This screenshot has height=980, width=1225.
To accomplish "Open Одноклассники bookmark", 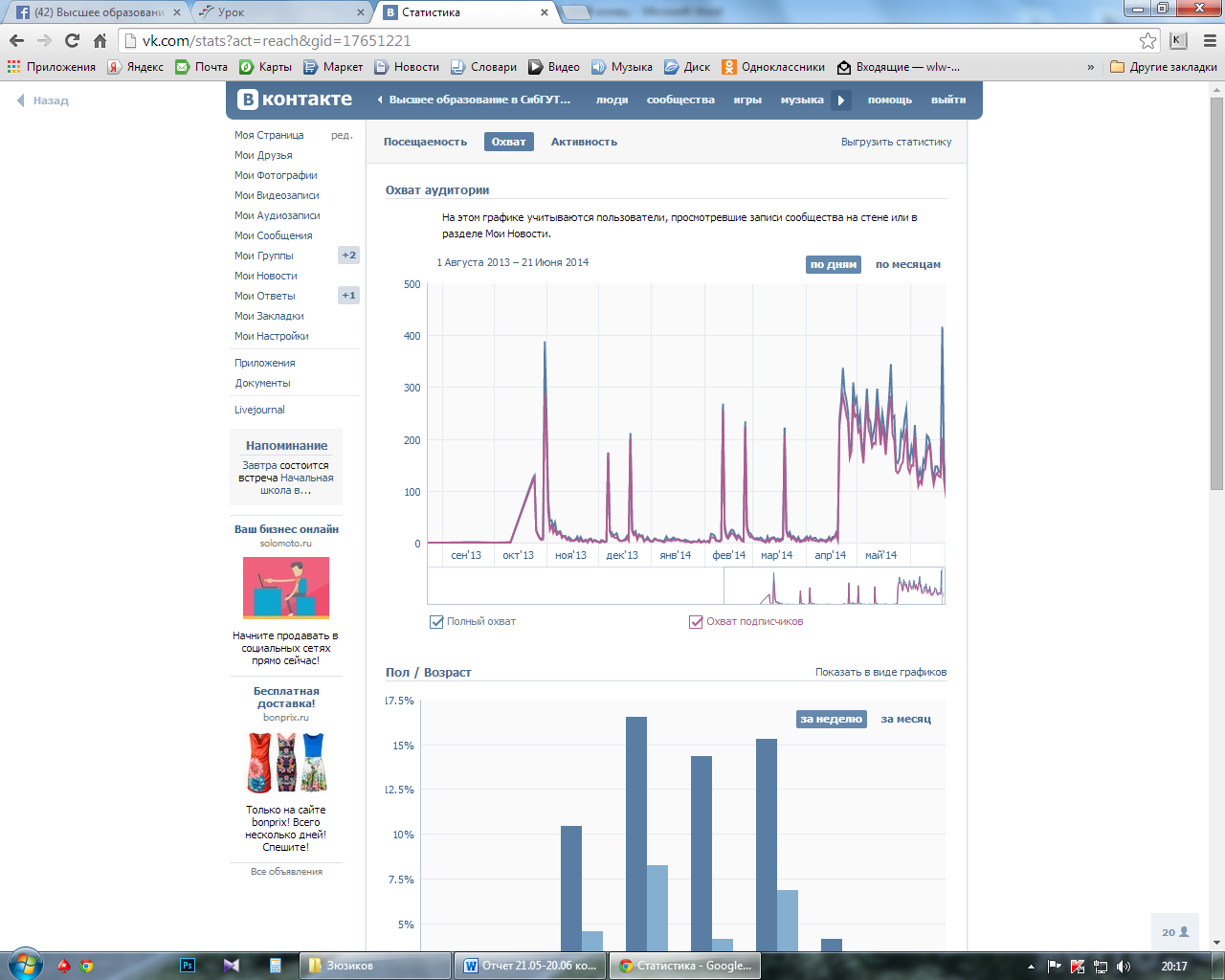I will [x=773, y=67].
